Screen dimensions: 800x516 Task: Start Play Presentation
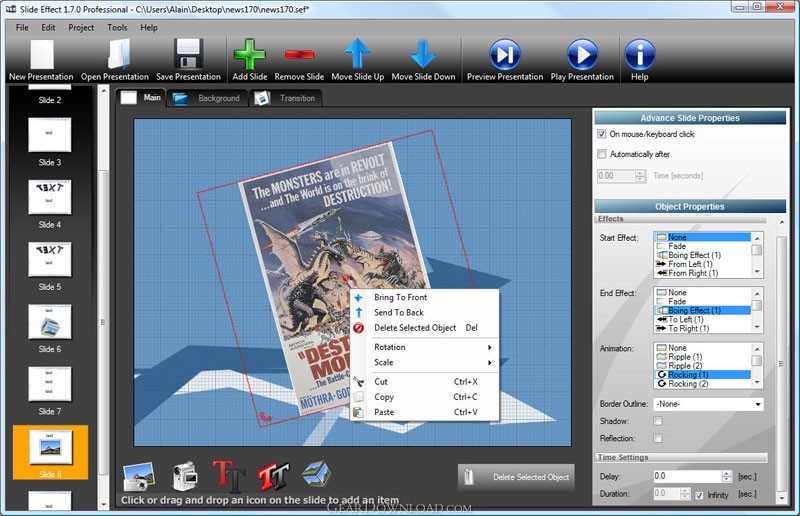(x=582, y=54)
